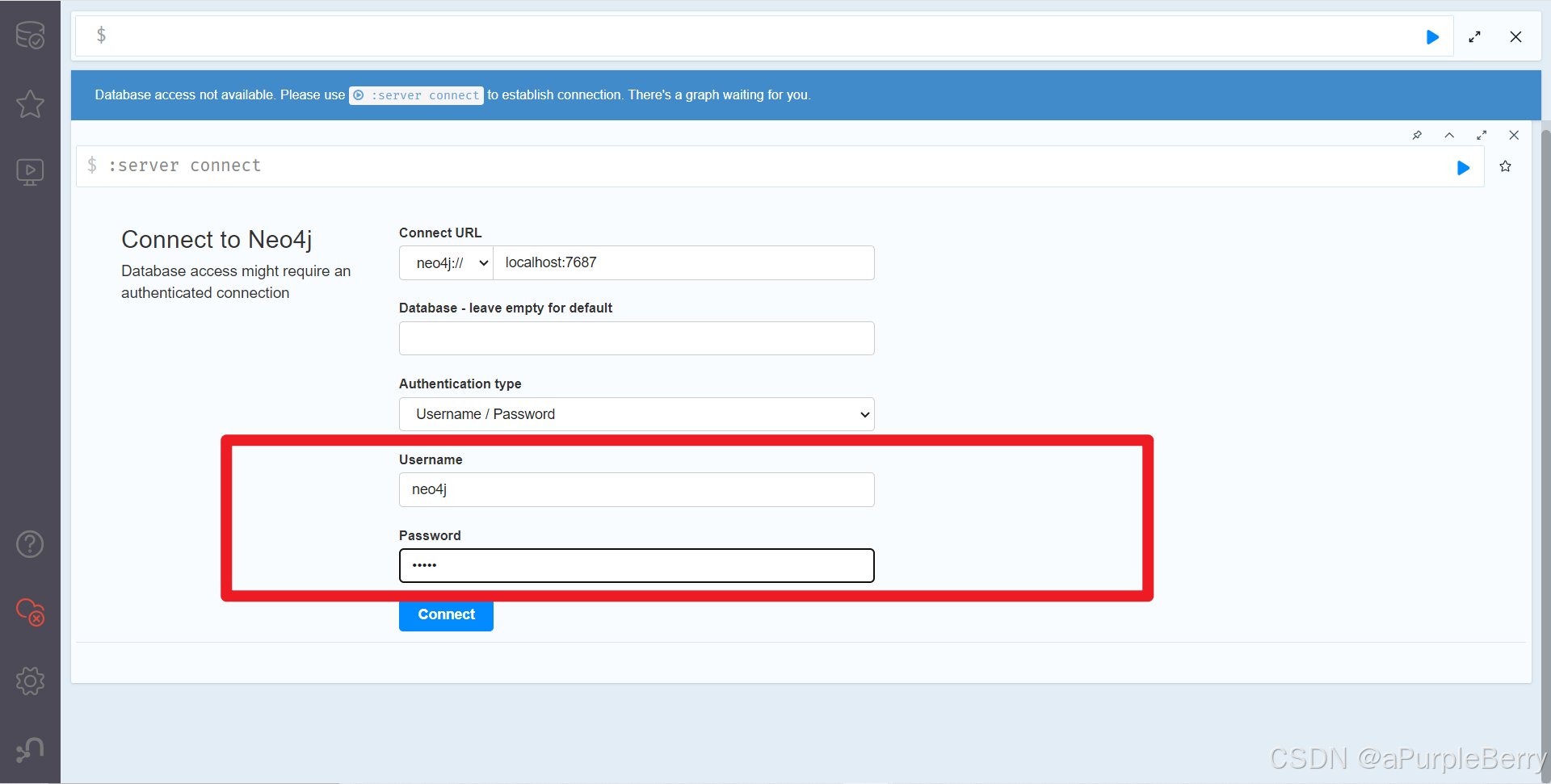Open the Authentication type dropdown
1551x784 pixels.
click(637, 414)
